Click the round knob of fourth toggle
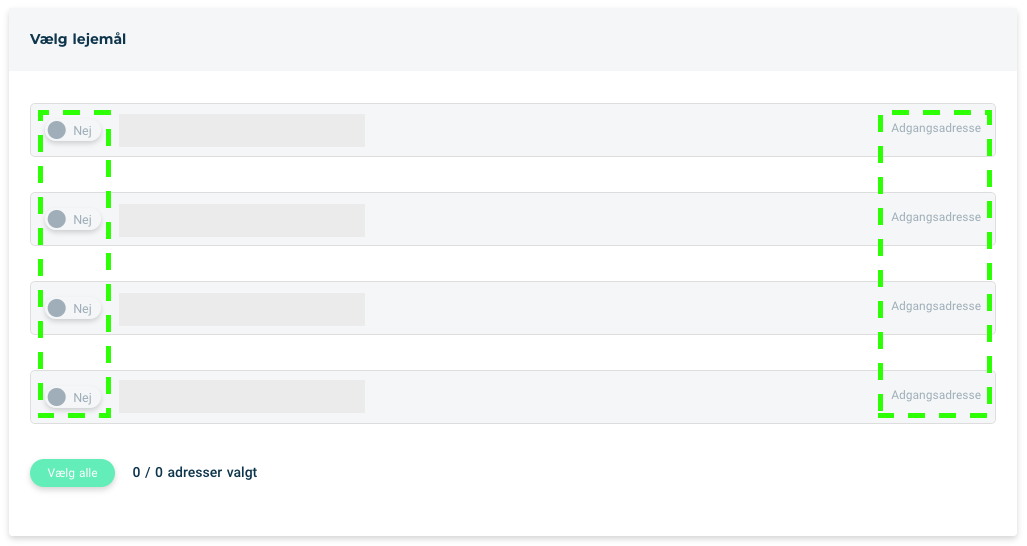The height and width of the screenshot is (546, 1027). pyautogui.click(x=57, y=397)
